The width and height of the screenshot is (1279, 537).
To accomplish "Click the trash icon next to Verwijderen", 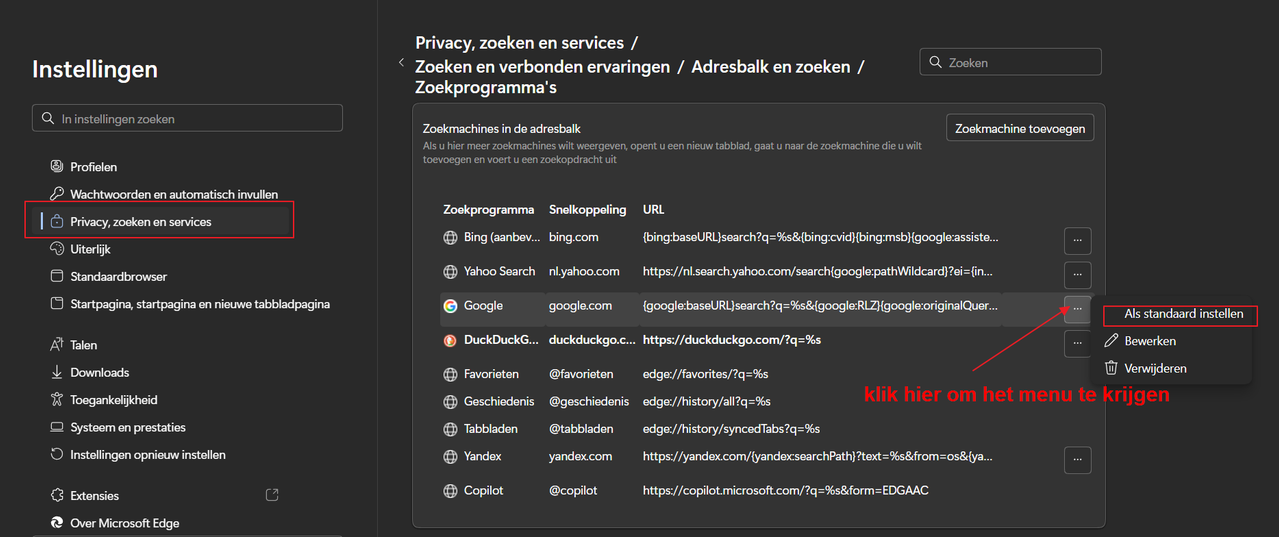I will pos(1110,368).
